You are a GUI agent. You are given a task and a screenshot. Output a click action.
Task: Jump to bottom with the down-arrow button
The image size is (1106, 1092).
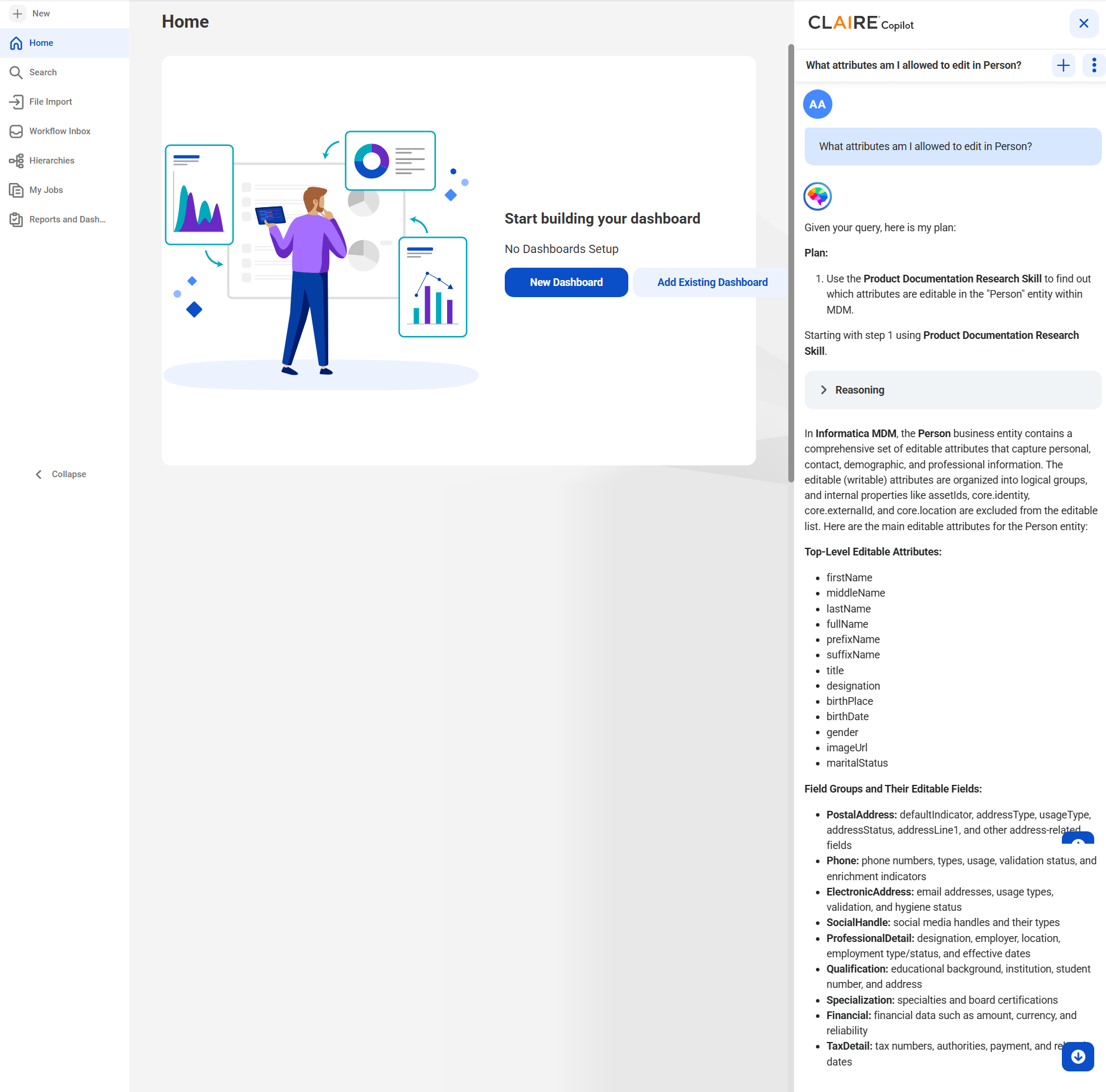coord(1078,1057)
